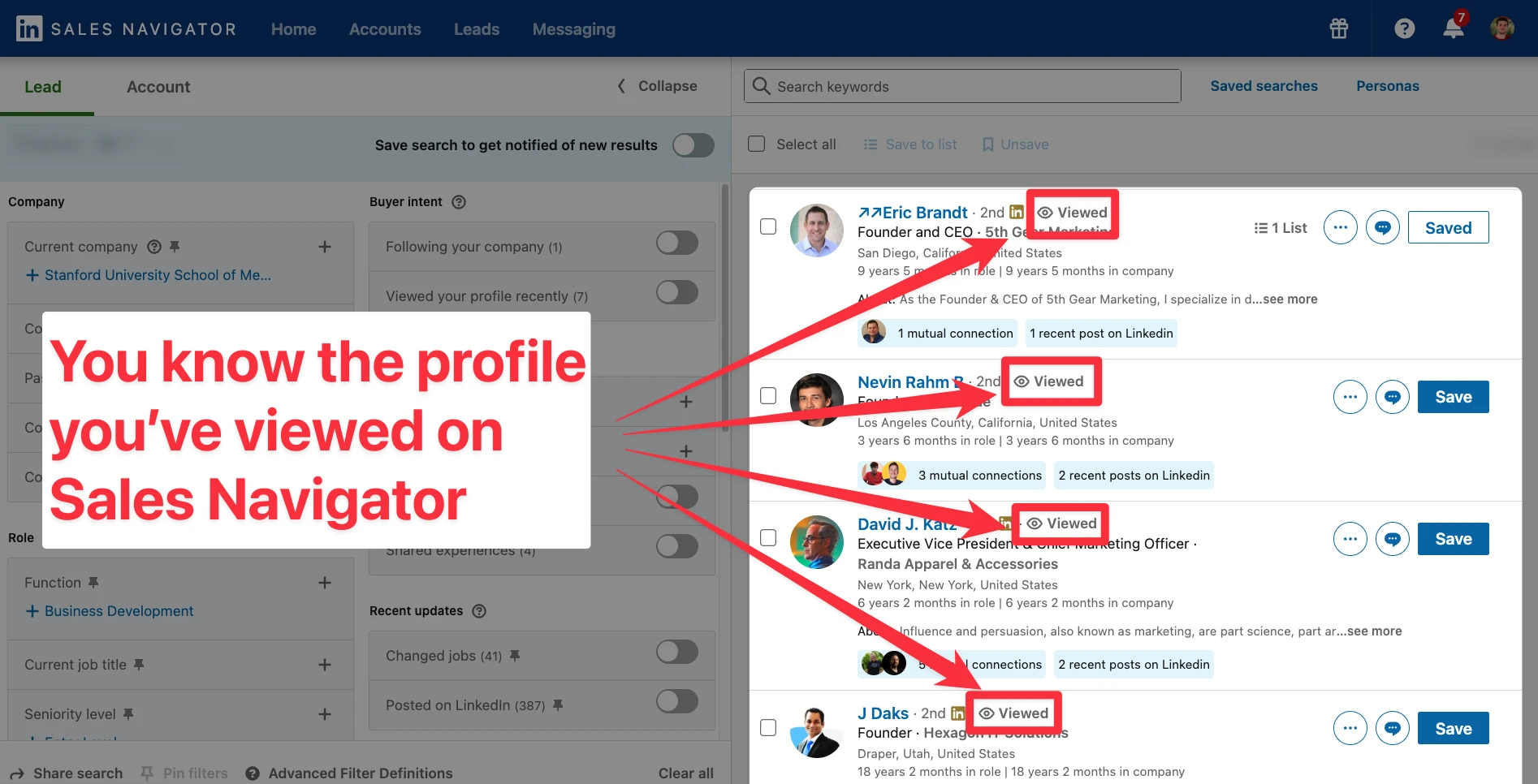Click the filter panel scrollbar
This screenshot has height=784, width=1538.
coord(725,308)
